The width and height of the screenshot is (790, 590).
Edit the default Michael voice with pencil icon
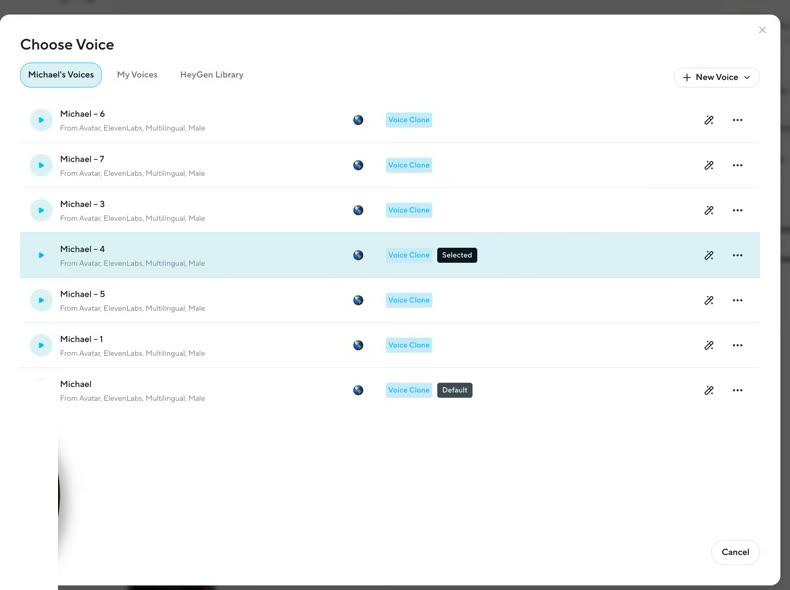pos(709,390)
